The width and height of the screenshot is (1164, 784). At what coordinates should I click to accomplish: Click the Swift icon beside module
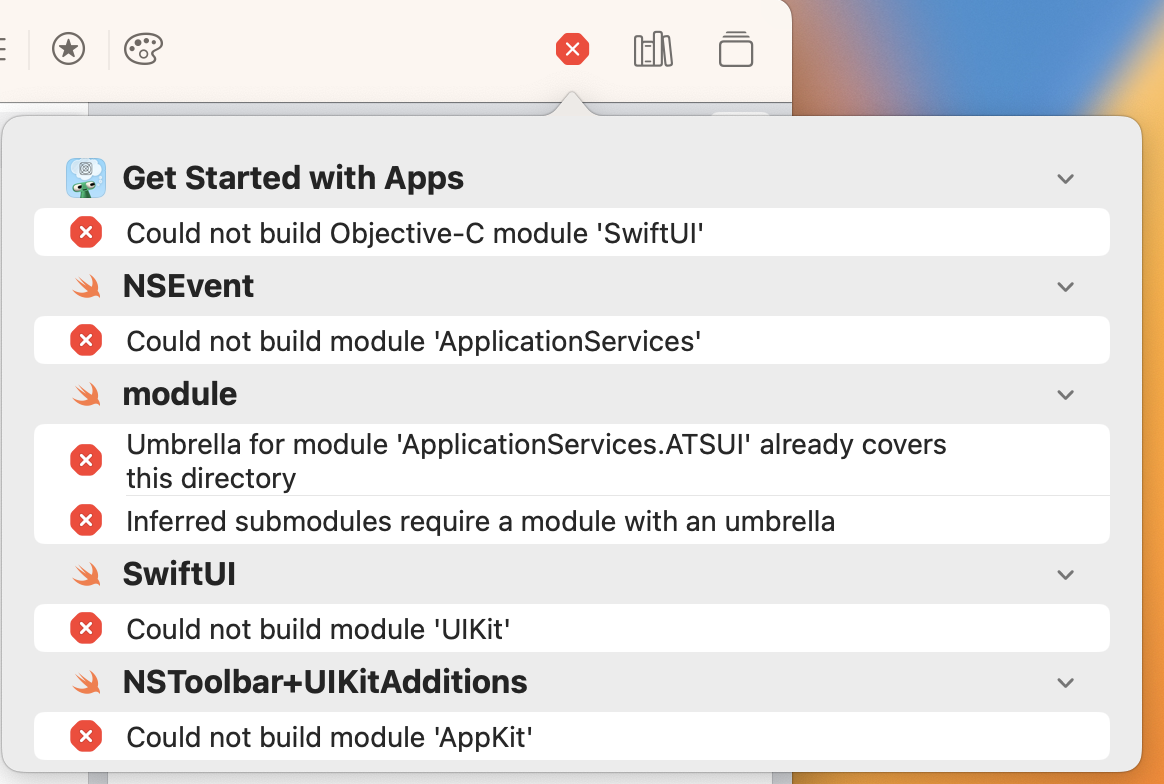87,394
